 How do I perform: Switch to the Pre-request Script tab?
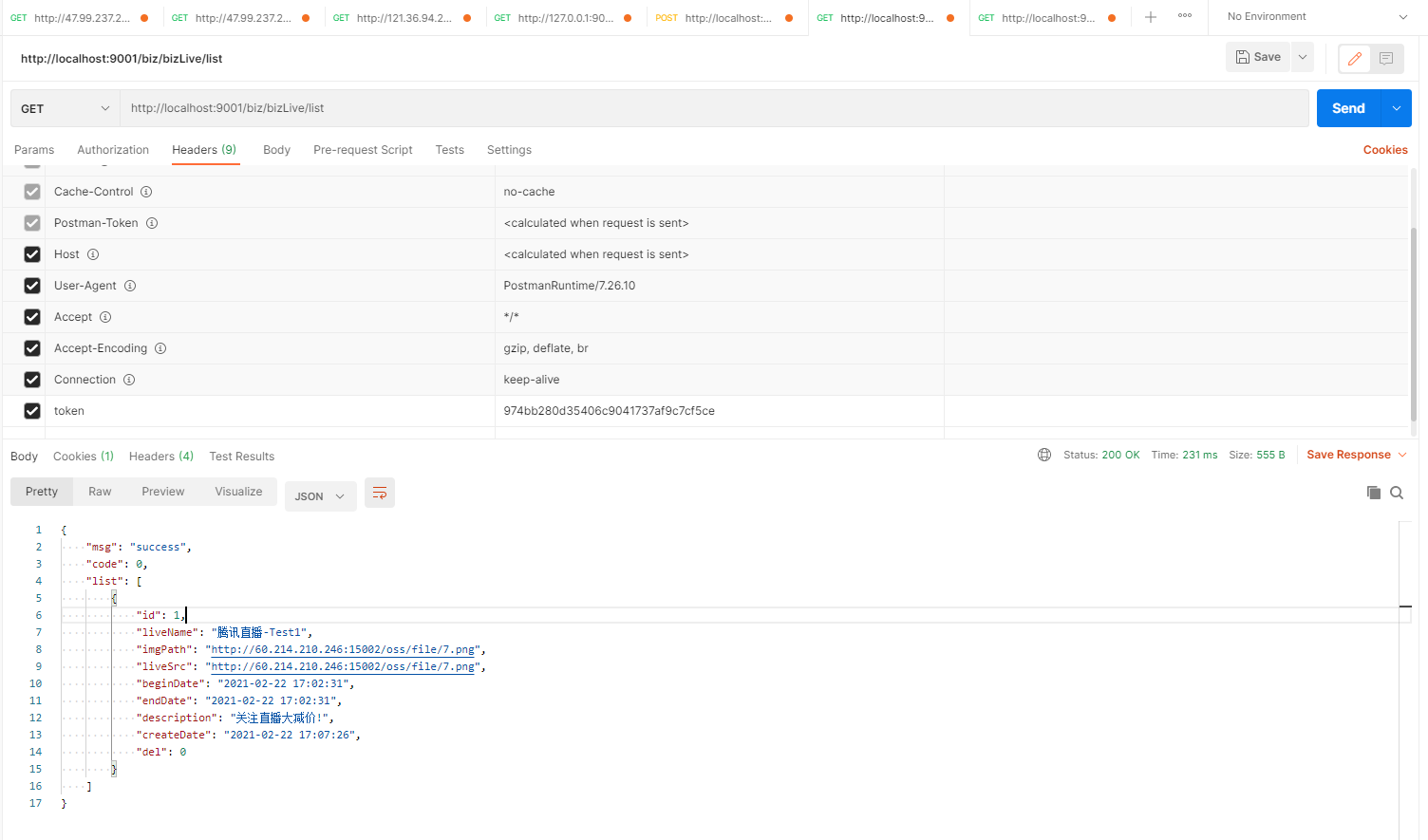(x=363, y=149)
